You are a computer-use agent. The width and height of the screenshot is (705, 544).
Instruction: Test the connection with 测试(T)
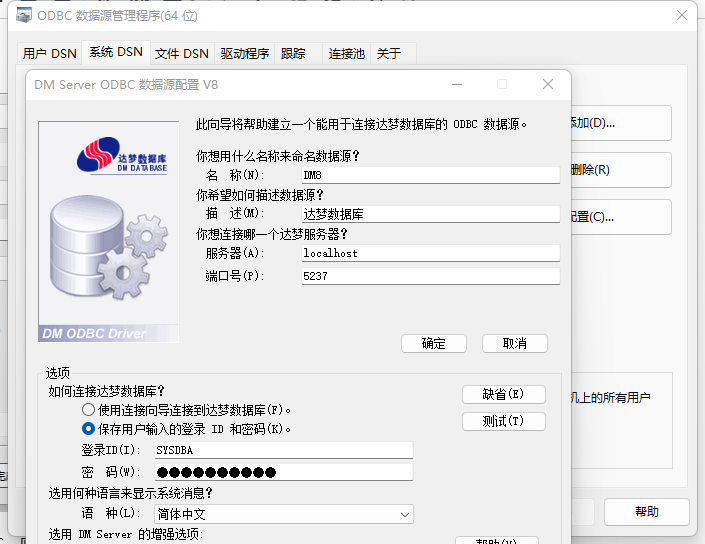504,421
